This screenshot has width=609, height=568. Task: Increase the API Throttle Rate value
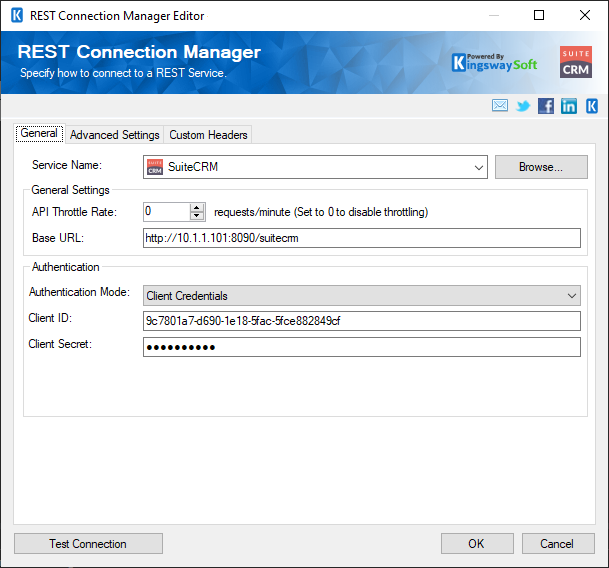197,208
